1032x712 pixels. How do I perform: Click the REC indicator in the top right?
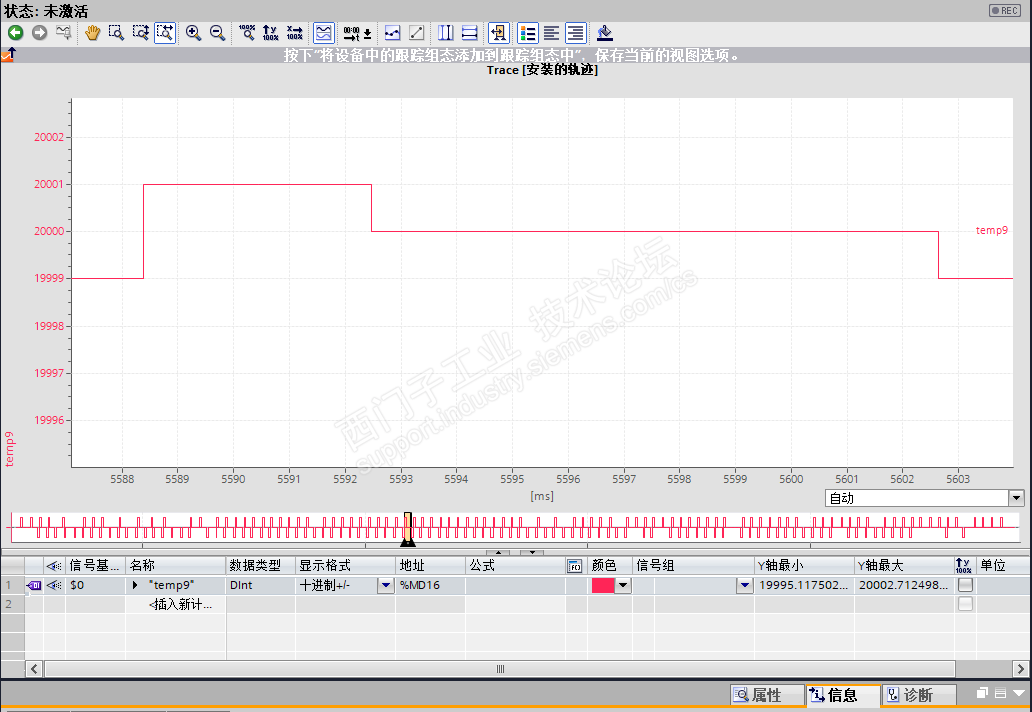(x=1005, y=11)
